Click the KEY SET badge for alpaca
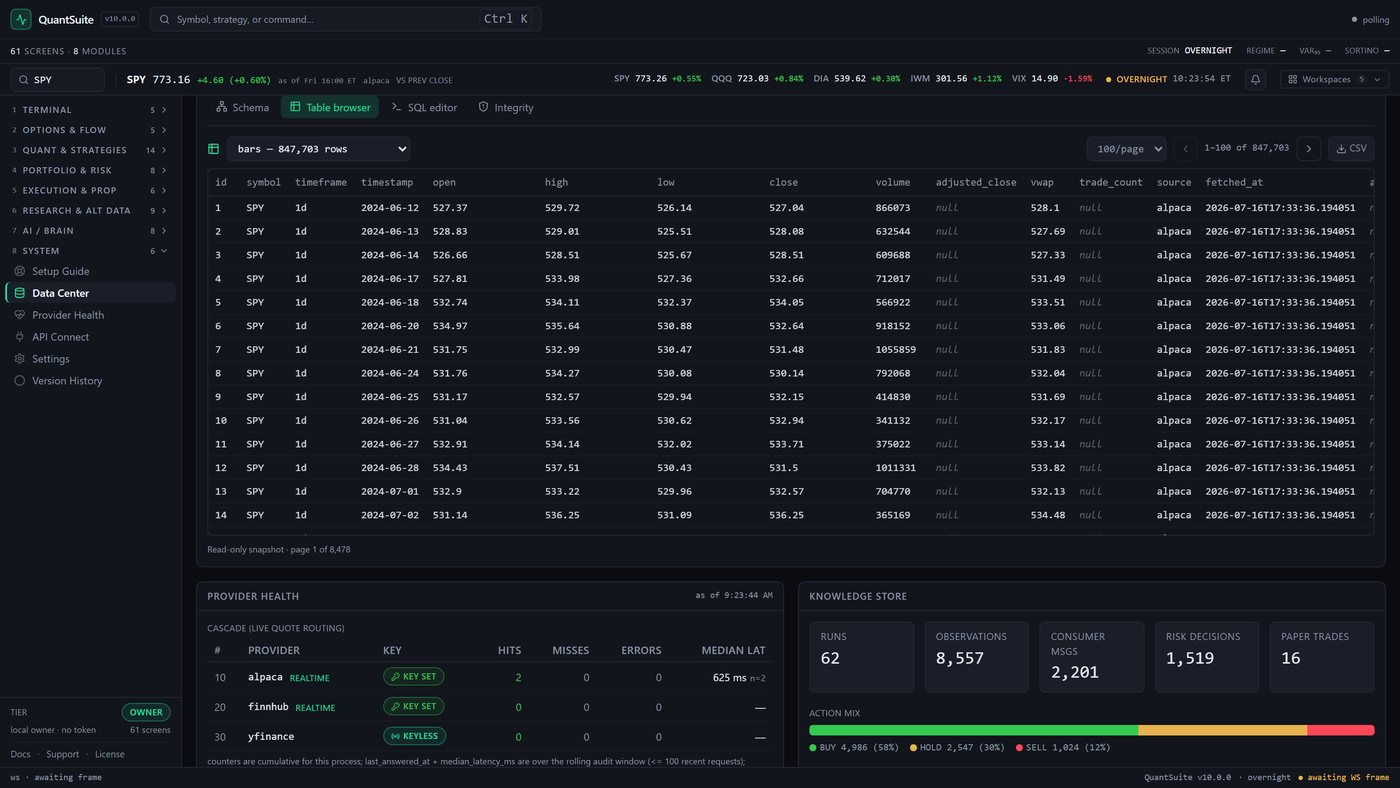Viewport: 1400px width, 788px height. tap(413, 677)
